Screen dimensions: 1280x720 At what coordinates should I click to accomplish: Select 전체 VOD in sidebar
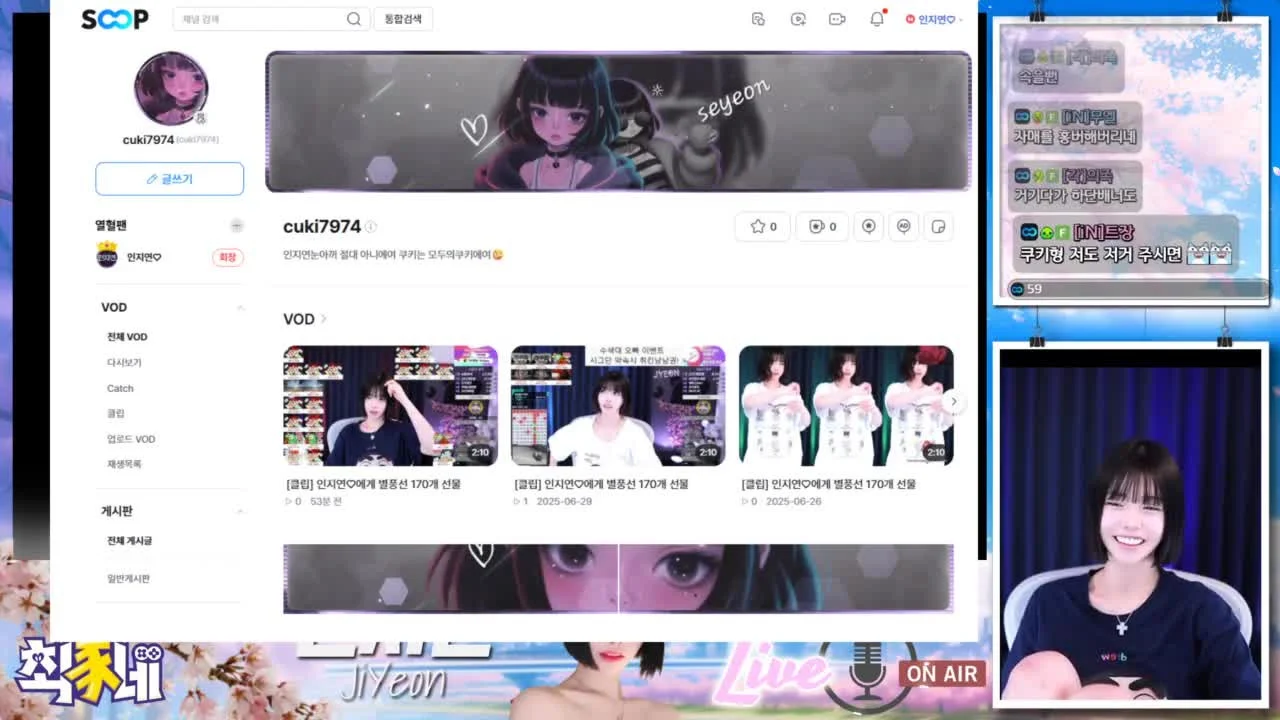click(127, 337)
